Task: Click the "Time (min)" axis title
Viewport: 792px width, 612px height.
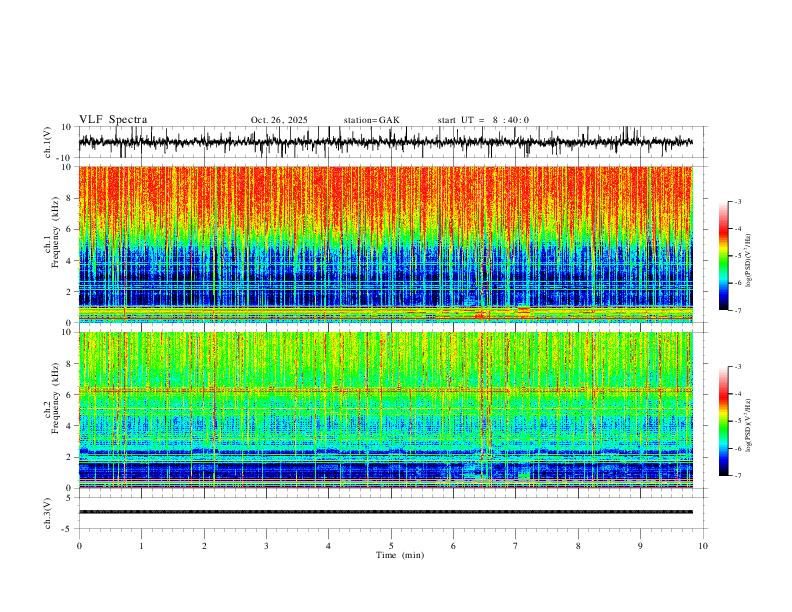Action: (400, 555)
